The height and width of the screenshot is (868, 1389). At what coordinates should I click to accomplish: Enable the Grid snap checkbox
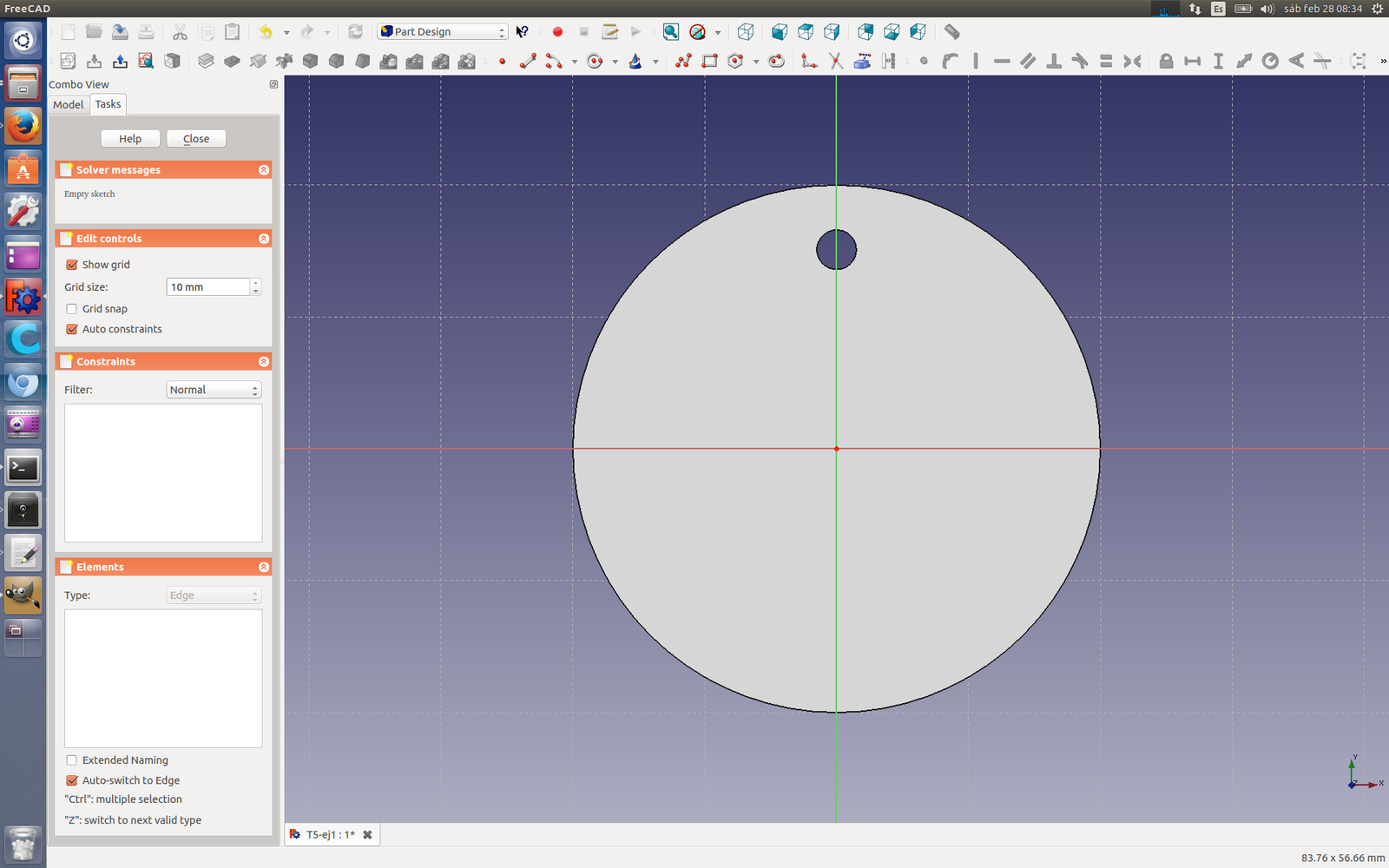(72, 309)
